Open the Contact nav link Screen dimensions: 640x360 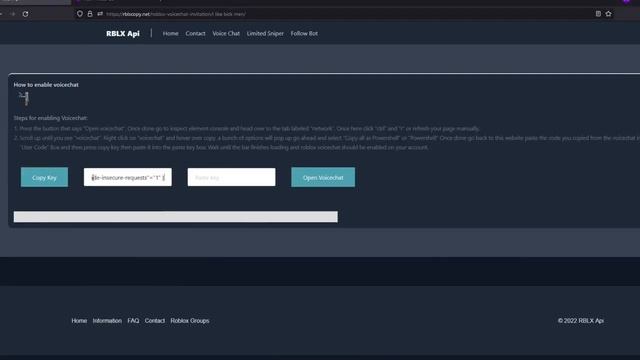[195, 33]
